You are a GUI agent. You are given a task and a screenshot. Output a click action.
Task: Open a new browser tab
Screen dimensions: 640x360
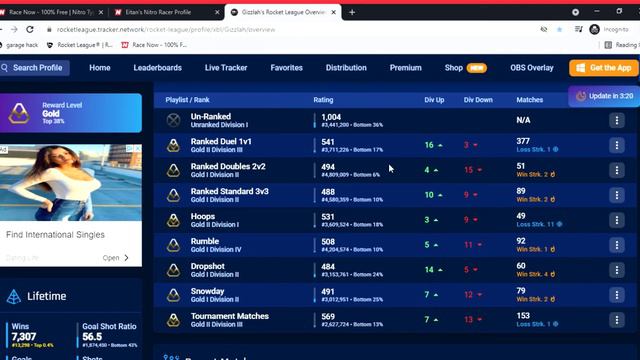(352, 12)
